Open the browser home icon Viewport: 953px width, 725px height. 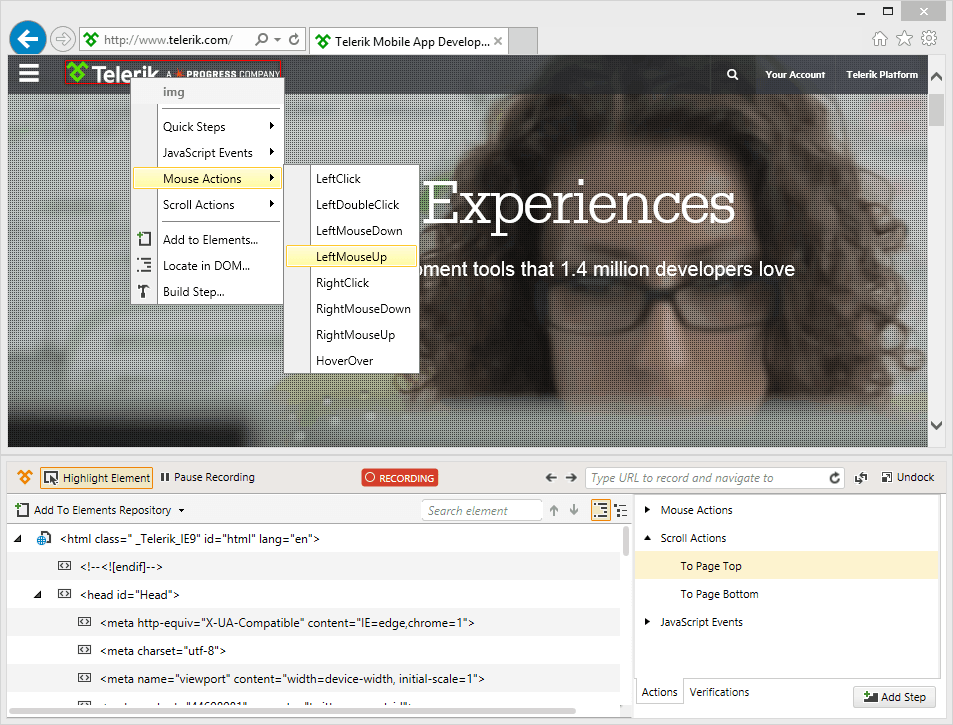[x=879, y=39]
